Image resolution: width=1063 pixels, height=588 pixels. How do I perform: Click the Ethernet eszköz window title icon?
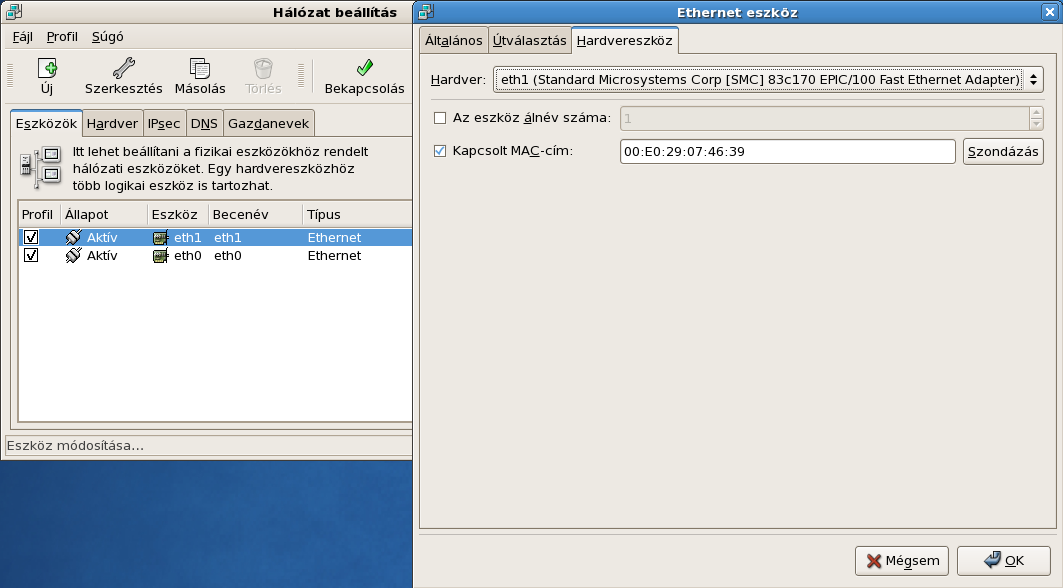(426, 12)
